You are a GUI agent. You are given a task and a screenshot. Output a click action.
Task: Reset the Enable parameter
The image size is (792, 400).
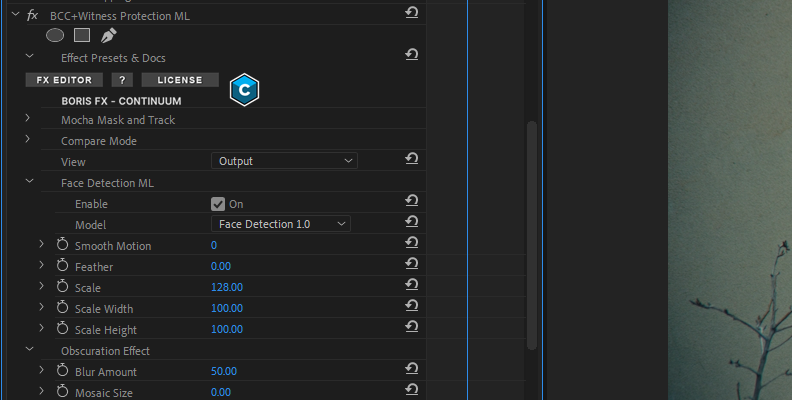point(412,201)
